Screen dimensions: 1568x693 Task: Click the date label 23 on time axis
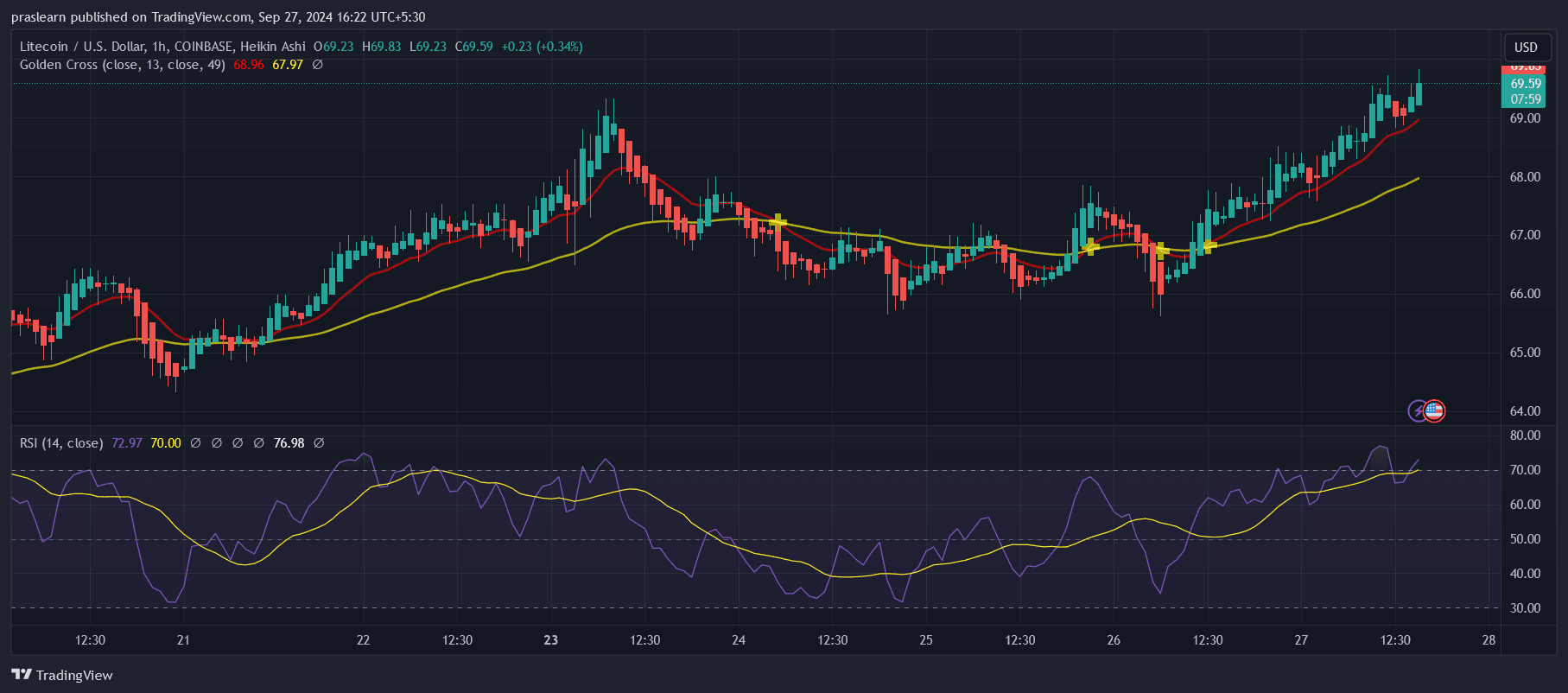[x=551, y=640]
